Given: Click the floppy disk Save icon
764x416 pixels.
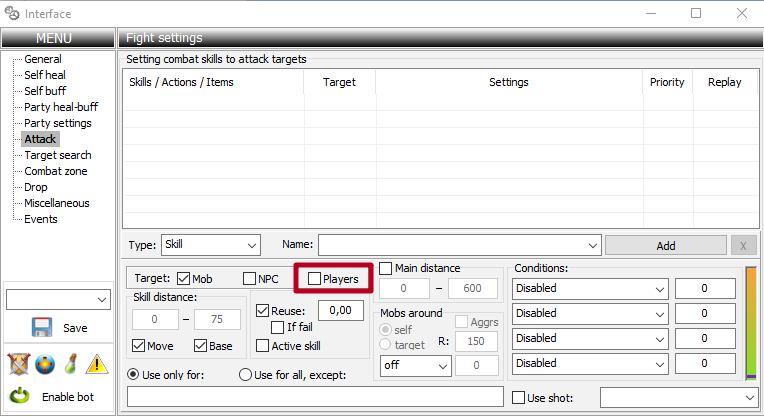Looking at the screenshot, I should (x=41, y=327).
